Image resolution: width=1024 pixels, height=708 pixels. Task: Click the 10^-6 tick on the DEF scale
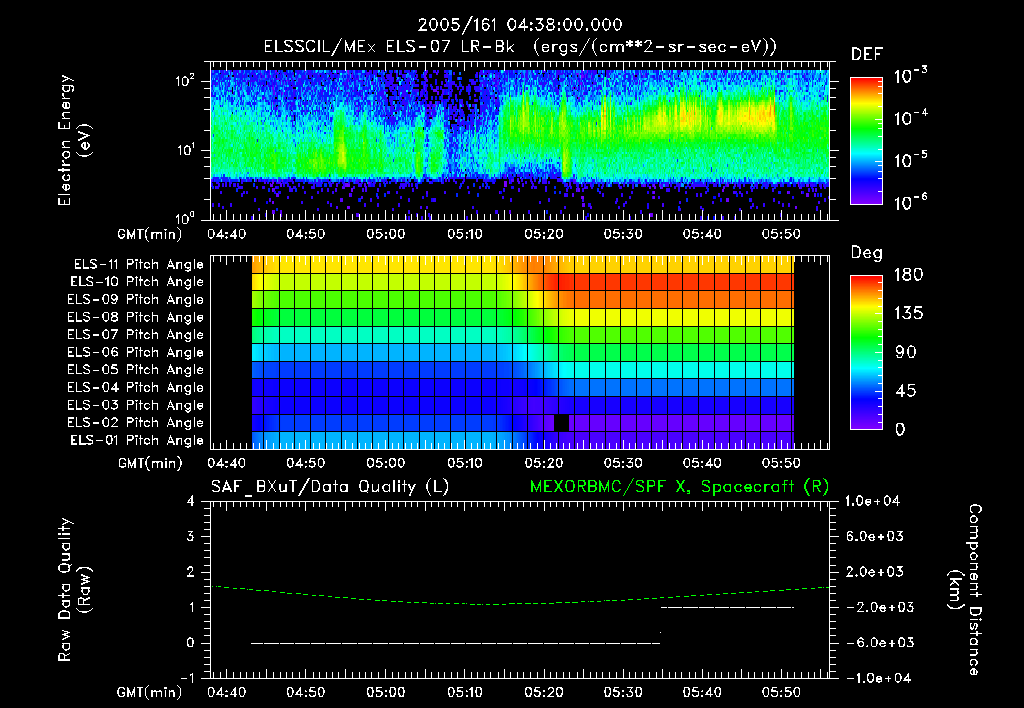click(x=910, y=202)
